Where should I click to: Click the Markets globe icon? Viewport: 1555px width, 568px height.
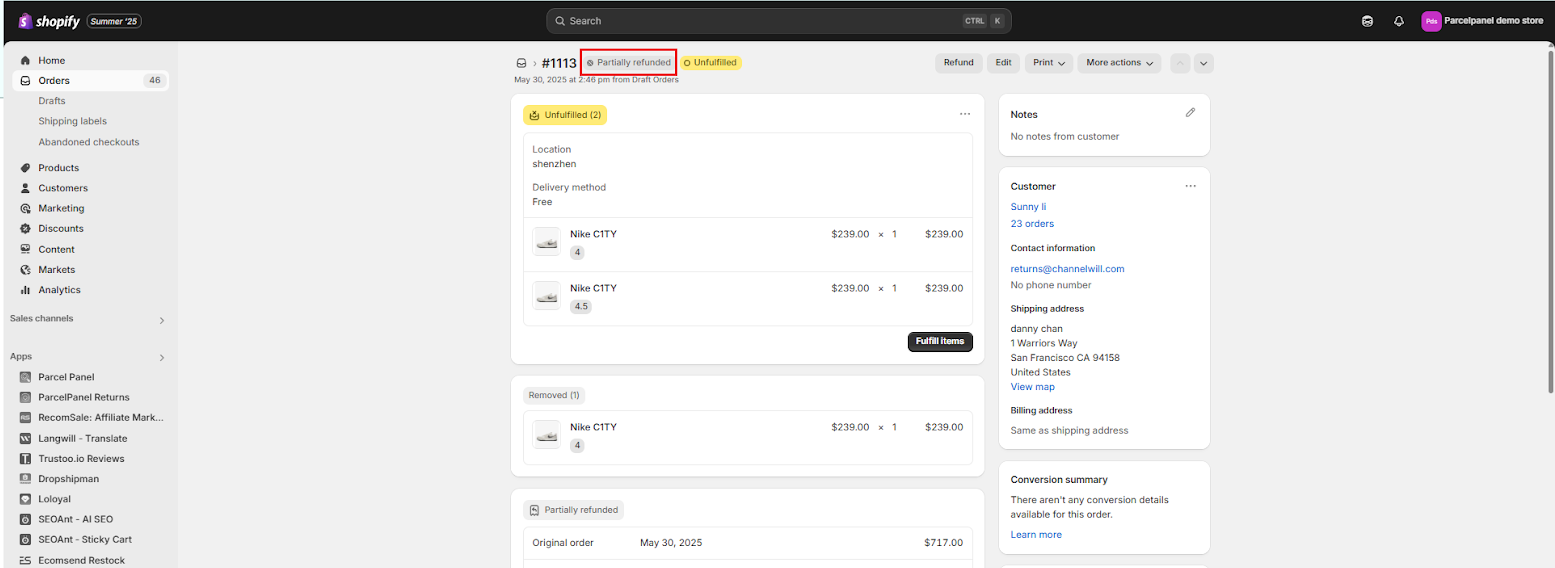[25, 270]
